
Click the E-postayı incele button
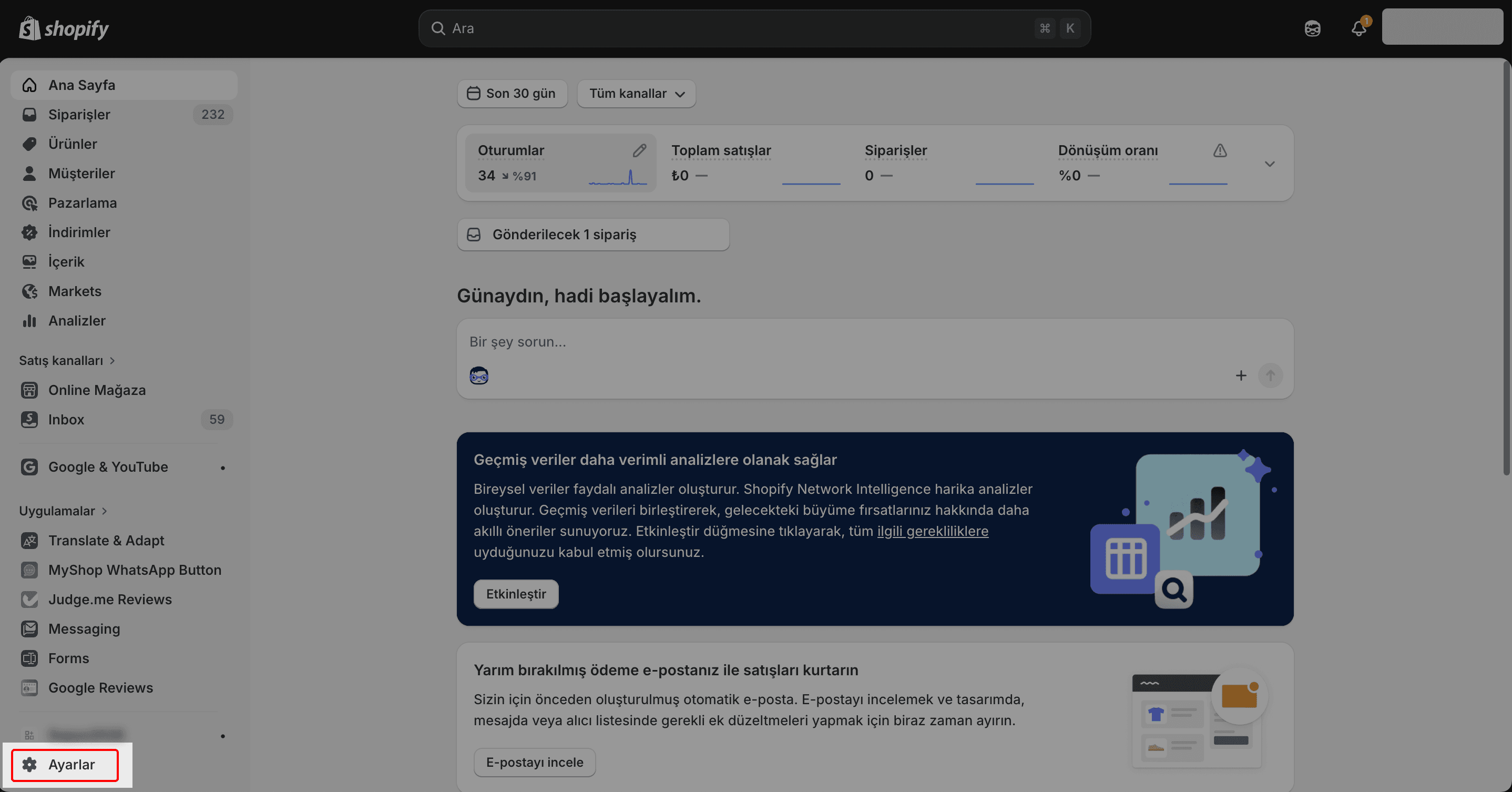click(x=534, y=762)
